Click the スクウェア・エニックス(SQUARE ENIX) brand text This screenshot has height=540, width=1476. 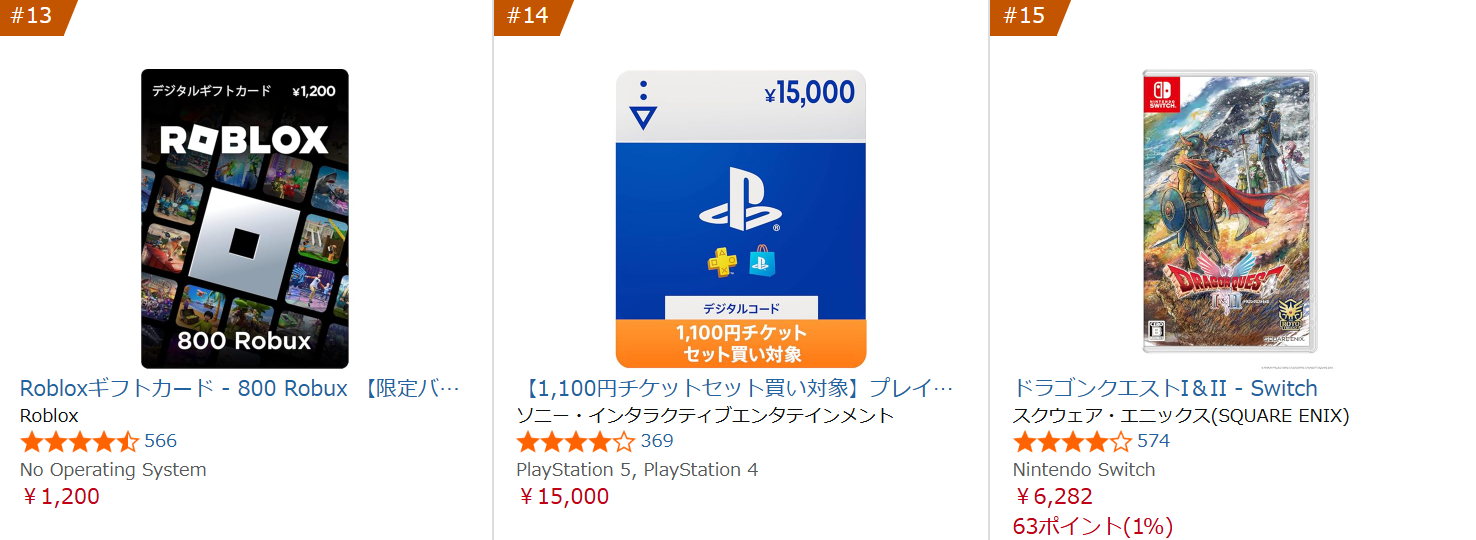pos(1181,415)
